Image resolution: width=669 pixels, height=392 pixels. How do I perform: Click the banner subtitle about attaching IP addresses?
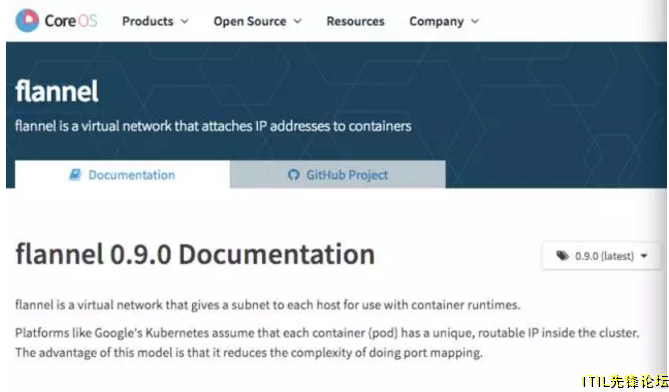coord(213,126)
